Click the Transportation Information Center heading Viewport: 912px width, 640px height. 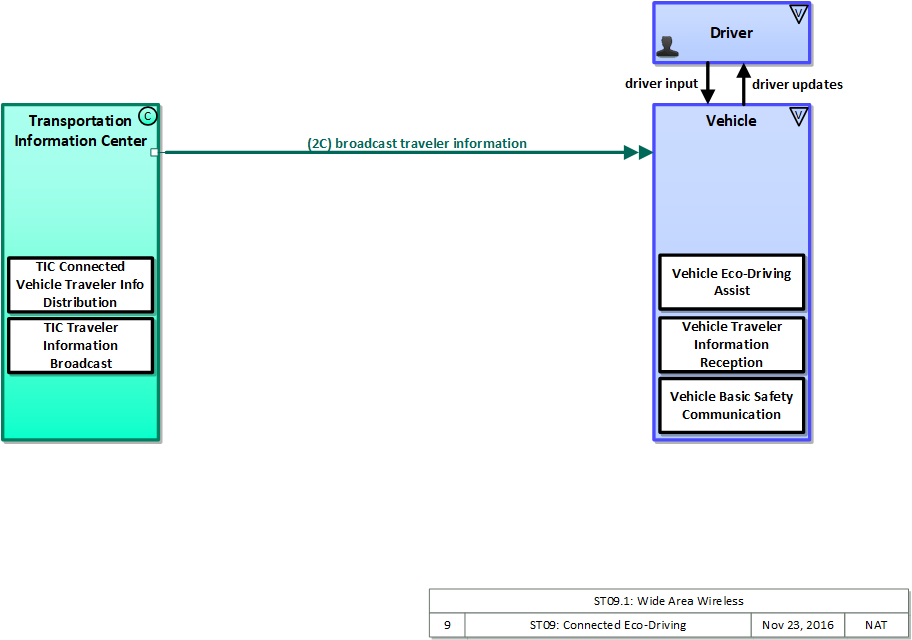[x=80, y=131]
